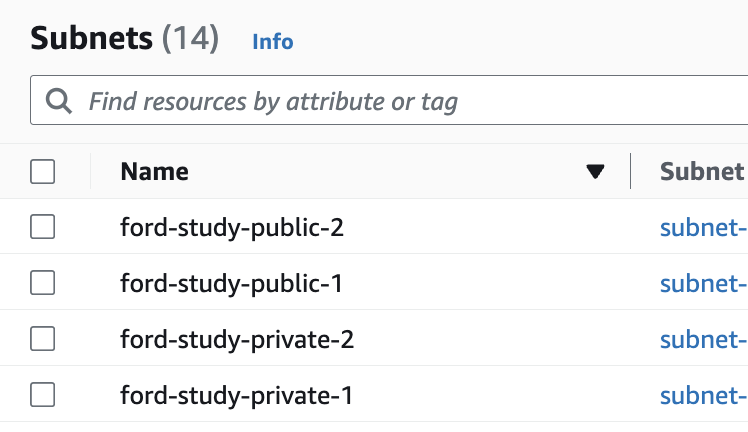
Task: Click the Name column header
Action: point(155,171)
